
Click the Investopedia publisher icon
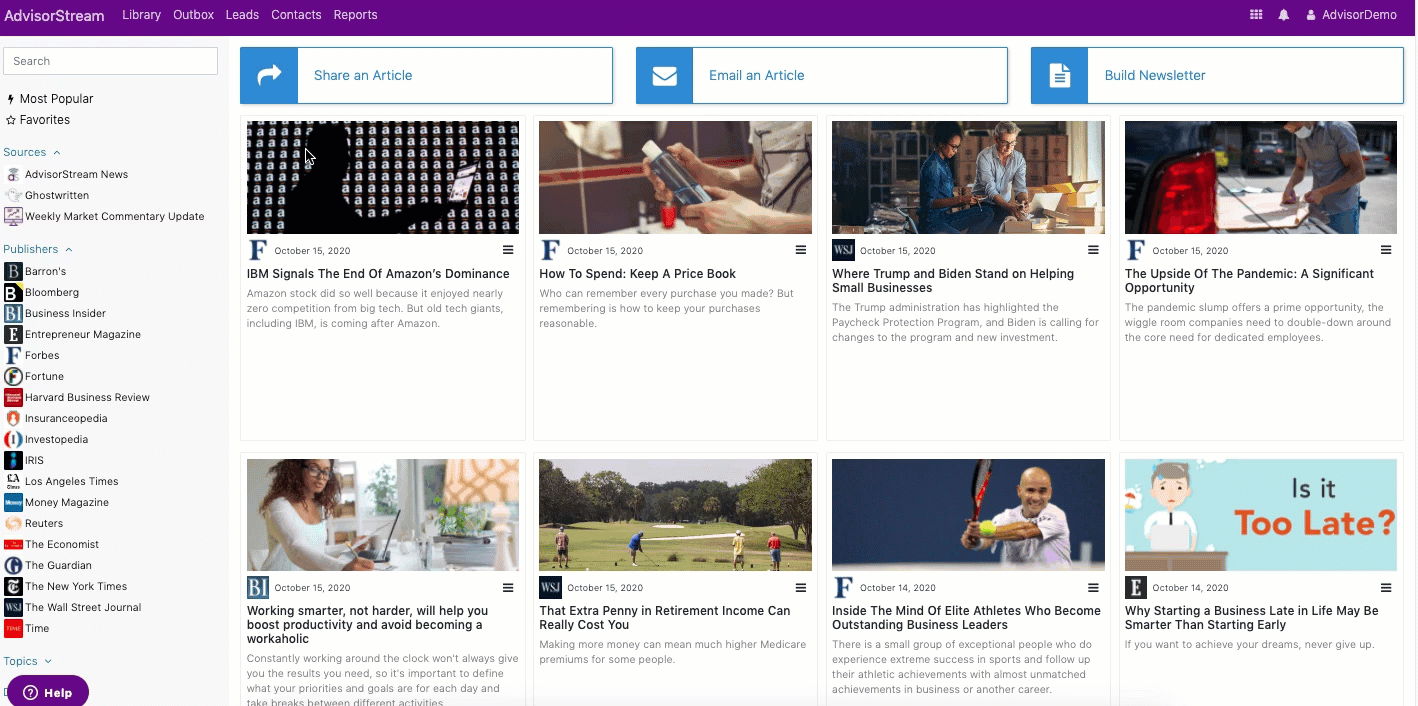click(13, 440)
